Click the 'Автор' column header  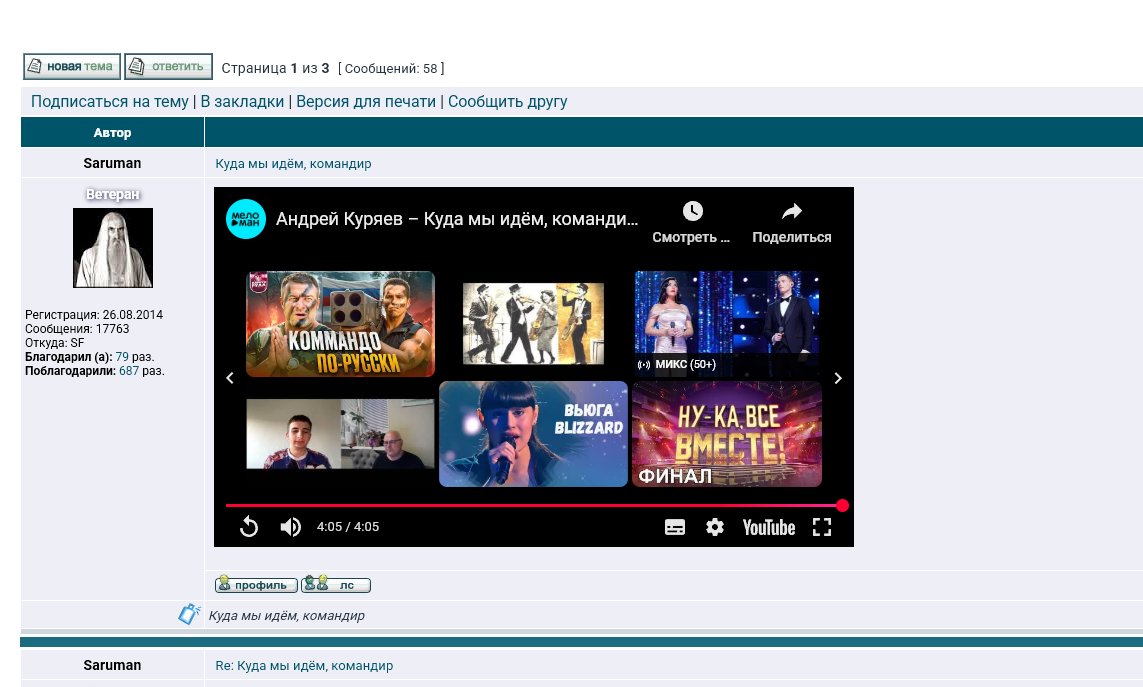112,133
